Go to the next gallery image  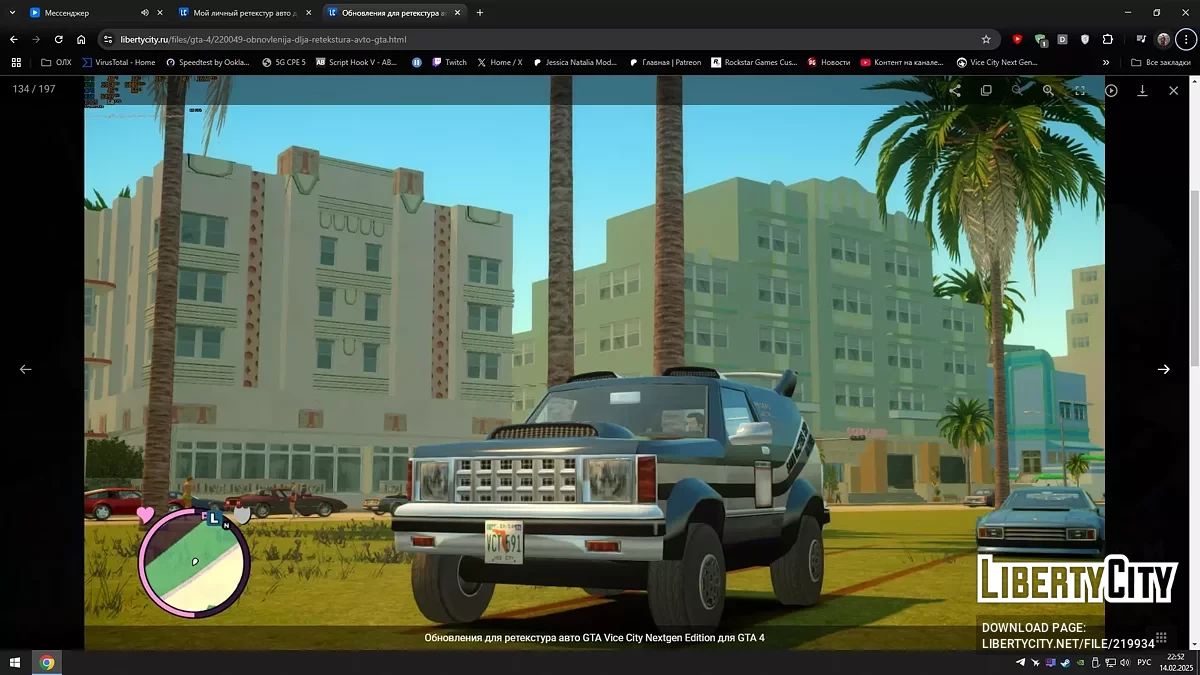(x=1163, y=369)
